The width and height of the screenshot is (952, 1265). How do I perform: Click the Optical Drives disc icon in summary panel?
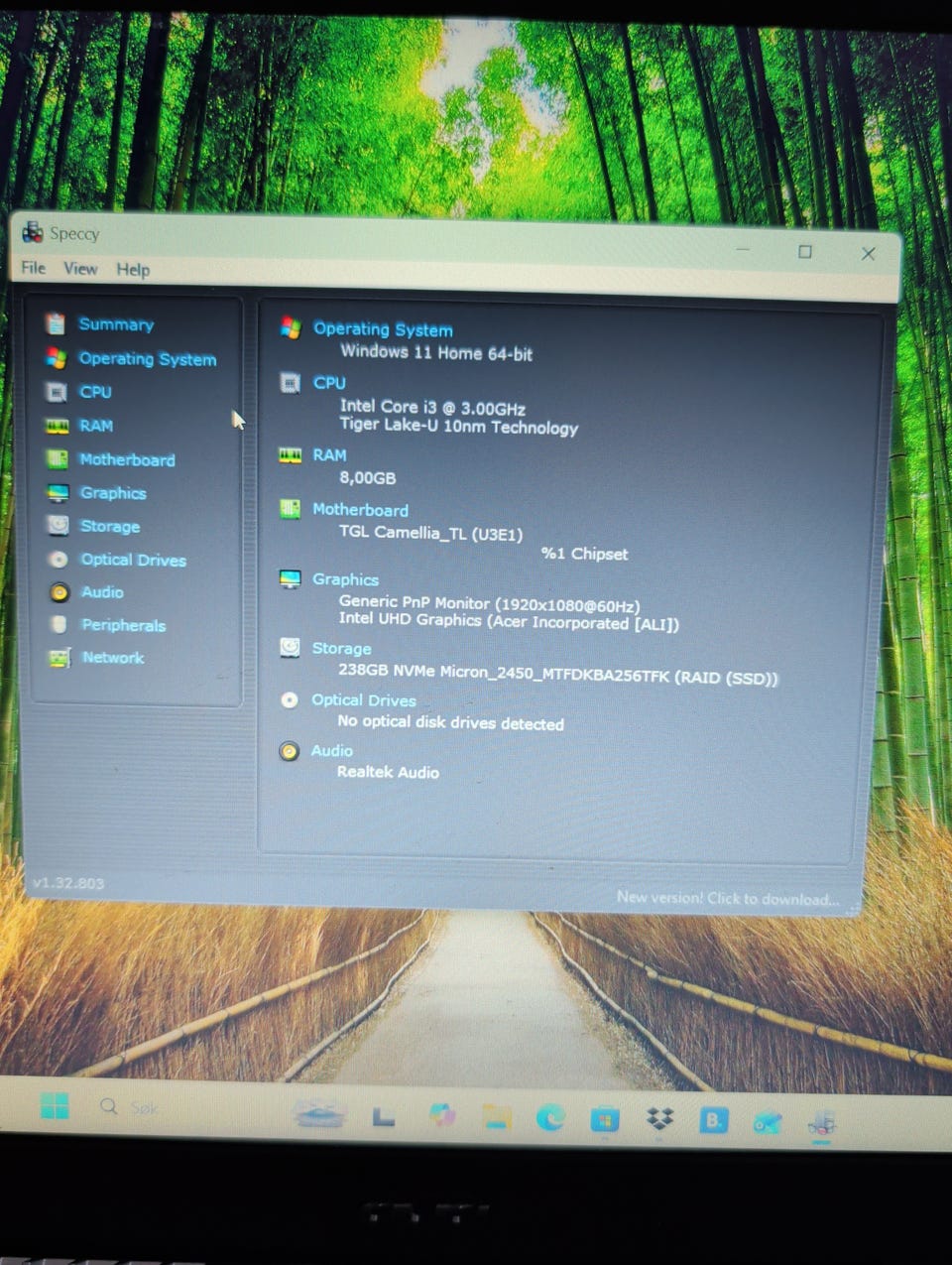click(x=290, y=699)
